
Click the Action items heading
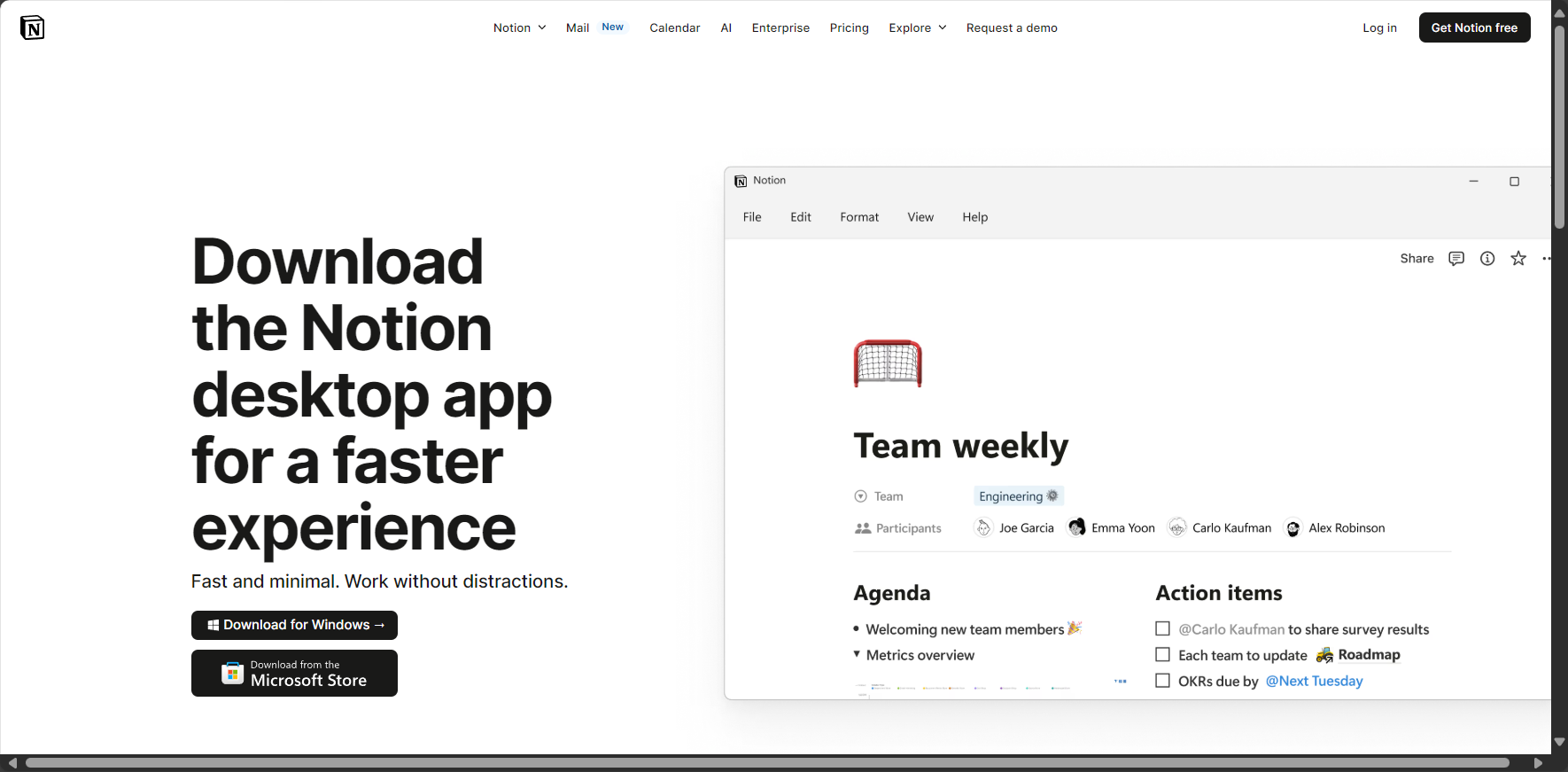pyautogui.click(x=1219, y=593)
